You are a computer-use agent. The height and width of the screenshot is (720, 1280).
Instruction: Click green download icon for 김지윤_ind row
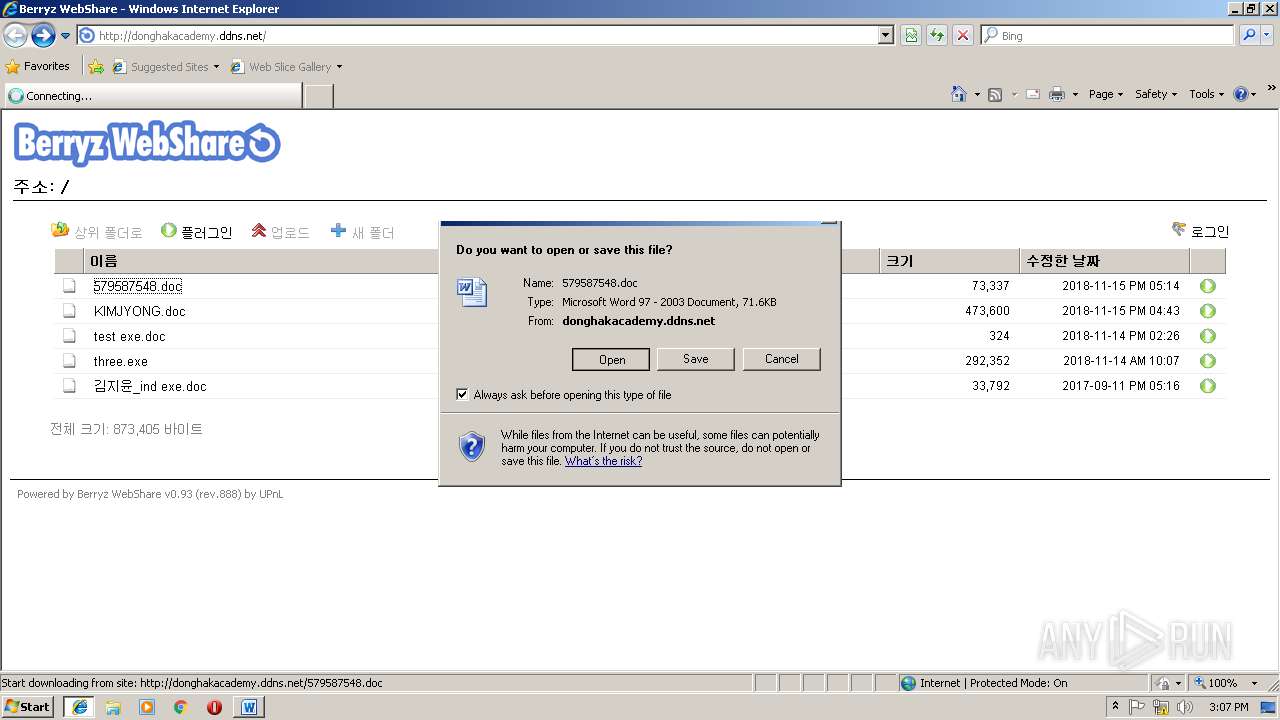click(x=1208, y=386)
